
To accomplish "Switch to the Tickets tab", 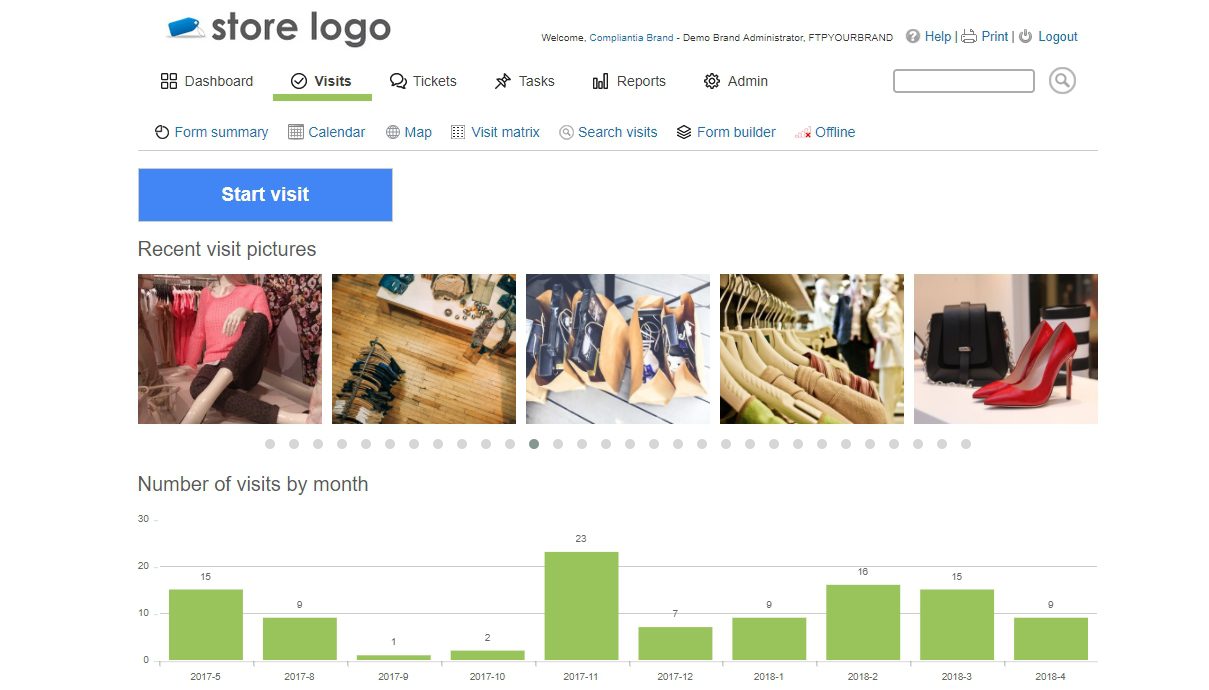I will [423, 81].
